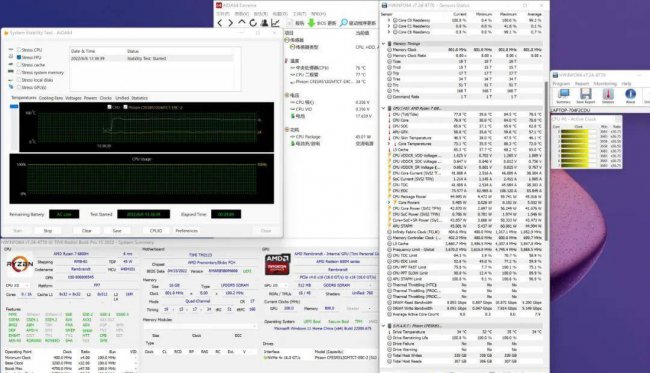Open the report (报告) toolbar item in AIDA64
This screenshot has height=373, width=650.
(x=296, y=23)
